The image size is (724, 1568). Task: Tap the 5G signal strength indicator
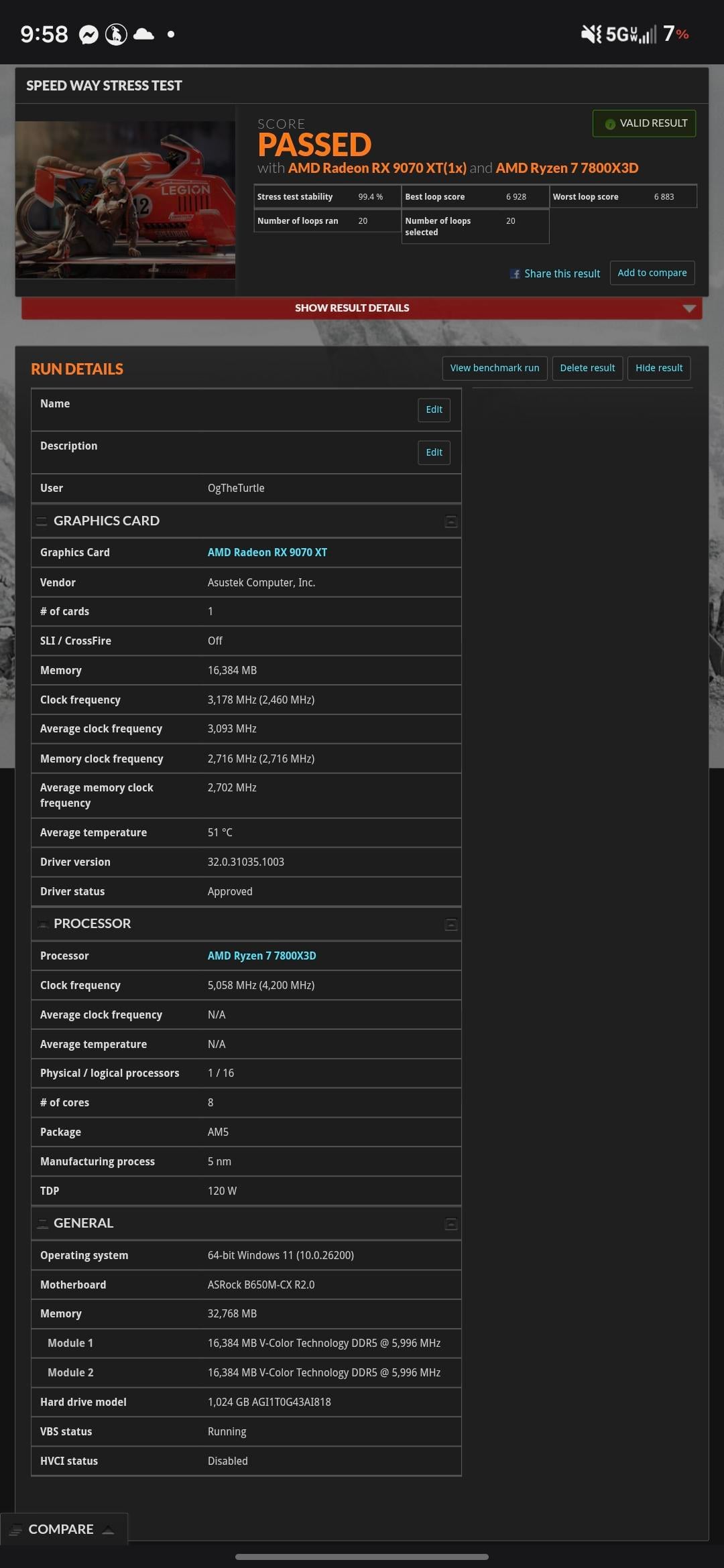[x=631, y=34]
